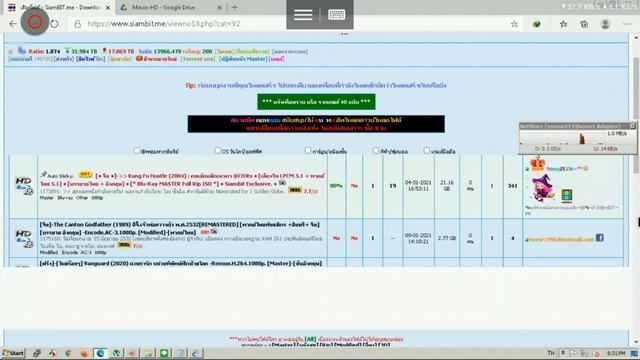Open the Windows Start button
Screen dimensions: 640x360
coord(13,353)
